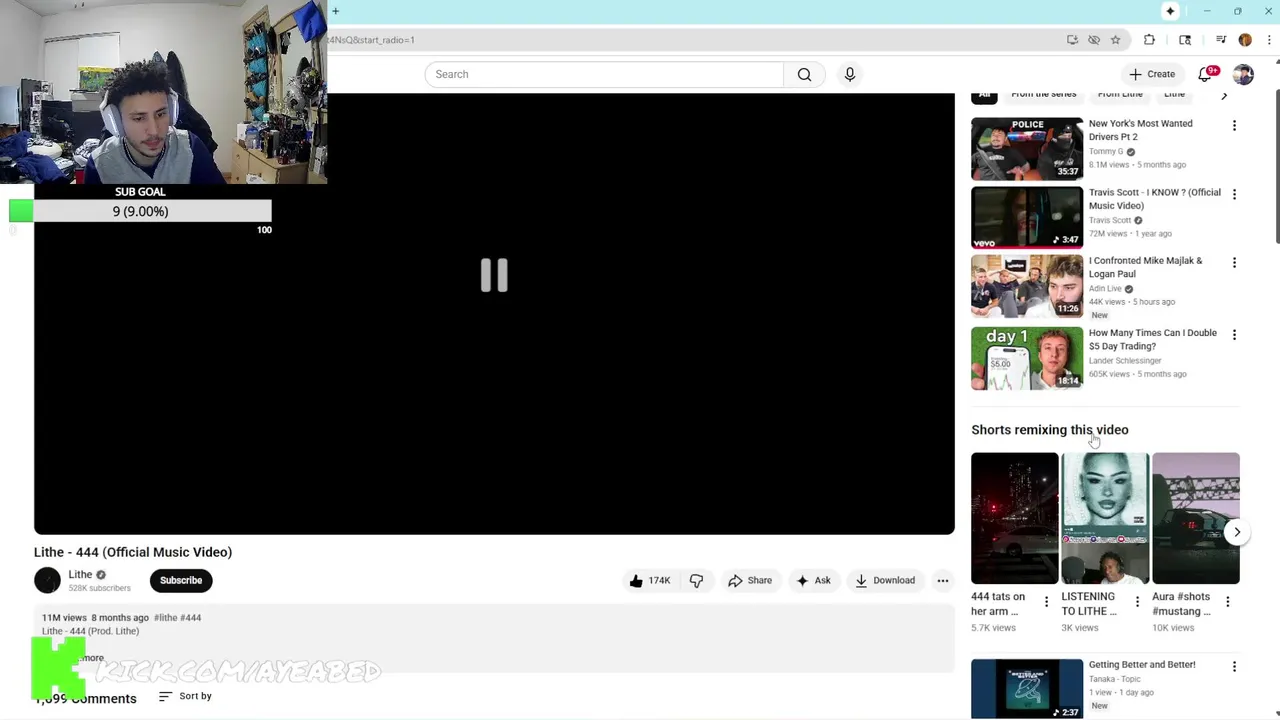Open the Aura #shots #mustang short
The height and width of the screenshot is (720, 1280).
[x=1196, y=518]
